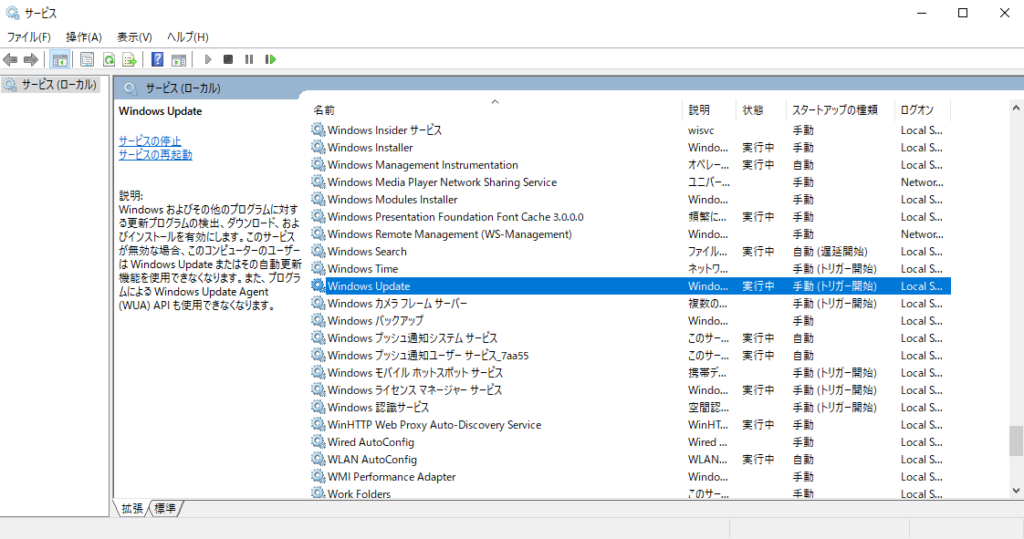
Task: Select Windows Remote Management (WS-Management)
Action: point(630,234)
